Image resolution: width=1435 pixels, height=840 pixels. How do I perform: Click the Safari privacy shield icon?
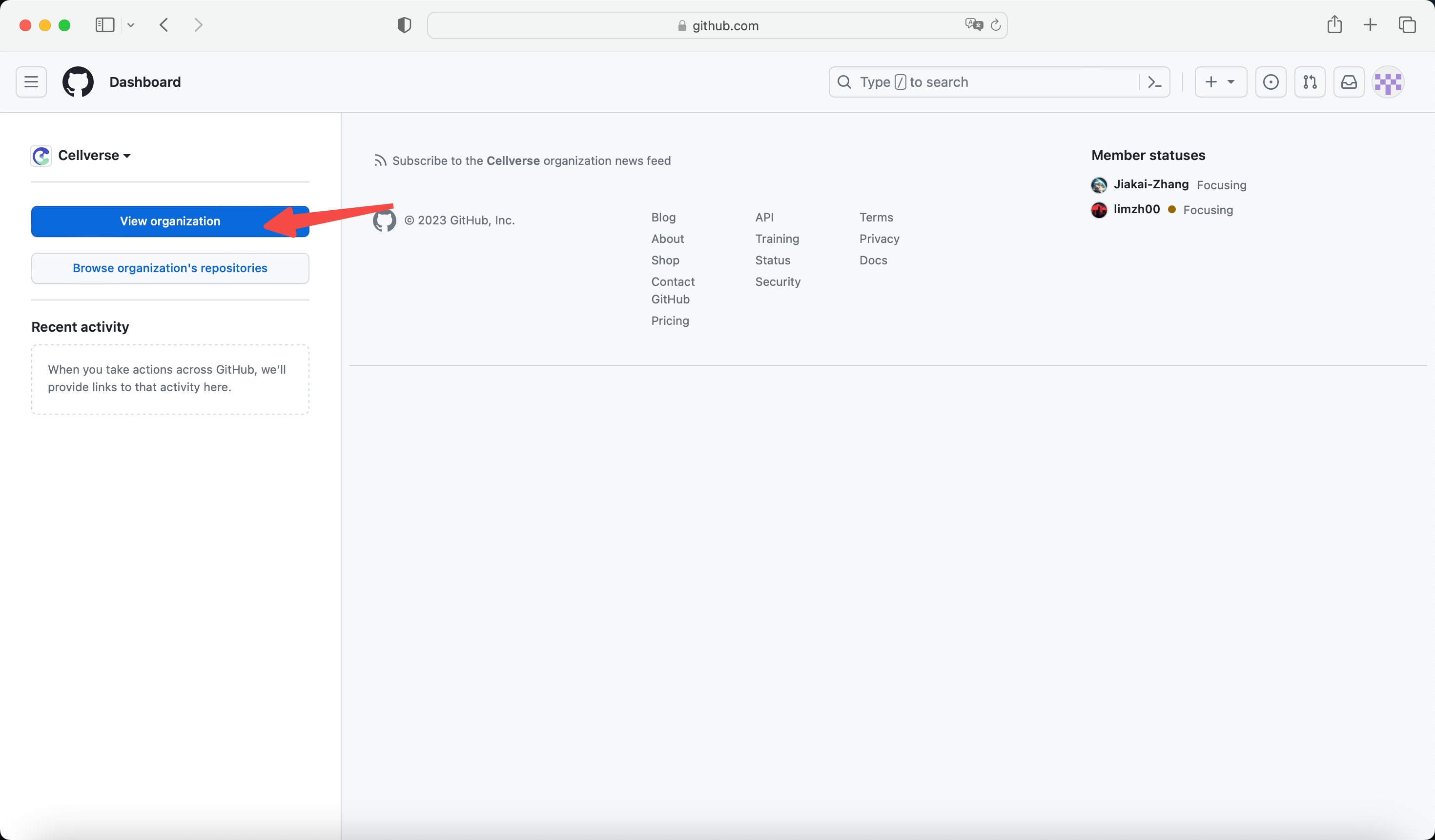tap(404, 25)
